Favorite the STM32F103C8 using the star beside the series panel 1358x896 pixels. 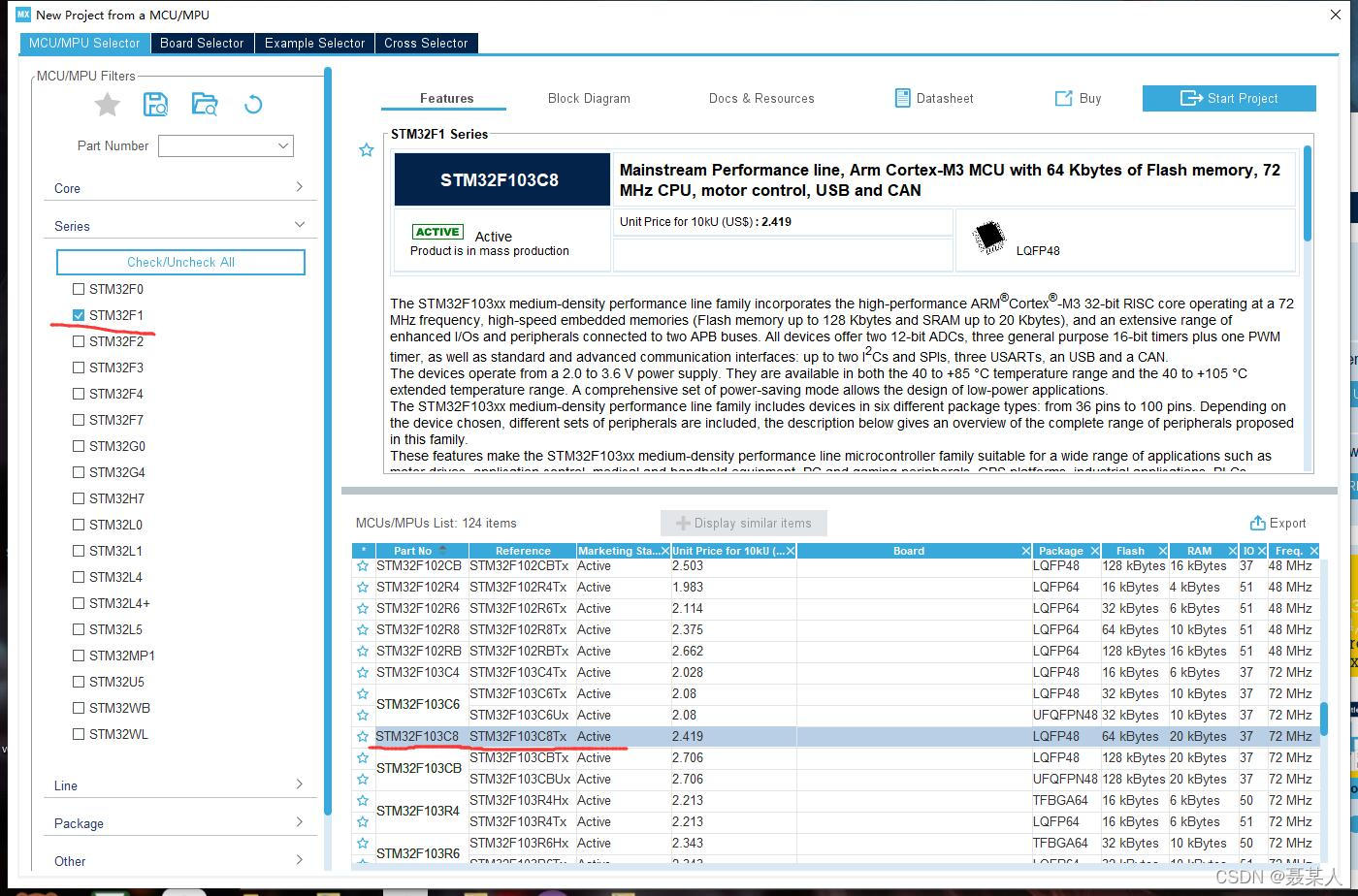tap(367, 150)
